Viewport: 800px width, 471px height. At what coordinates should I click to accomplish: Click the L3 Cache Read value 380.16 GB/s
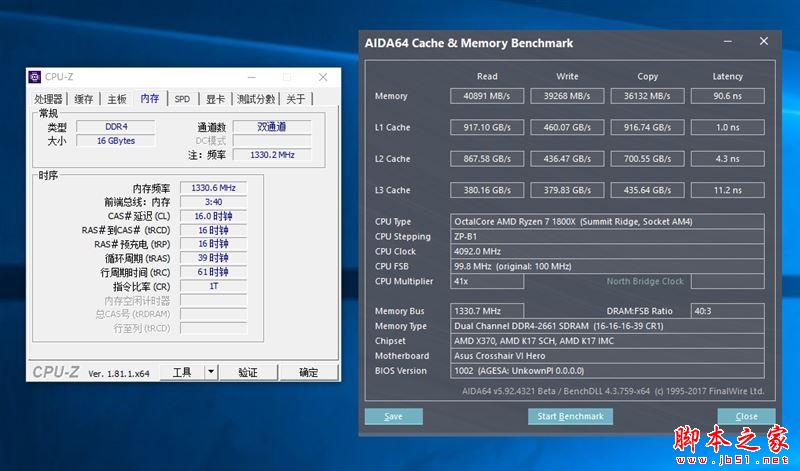487,190
